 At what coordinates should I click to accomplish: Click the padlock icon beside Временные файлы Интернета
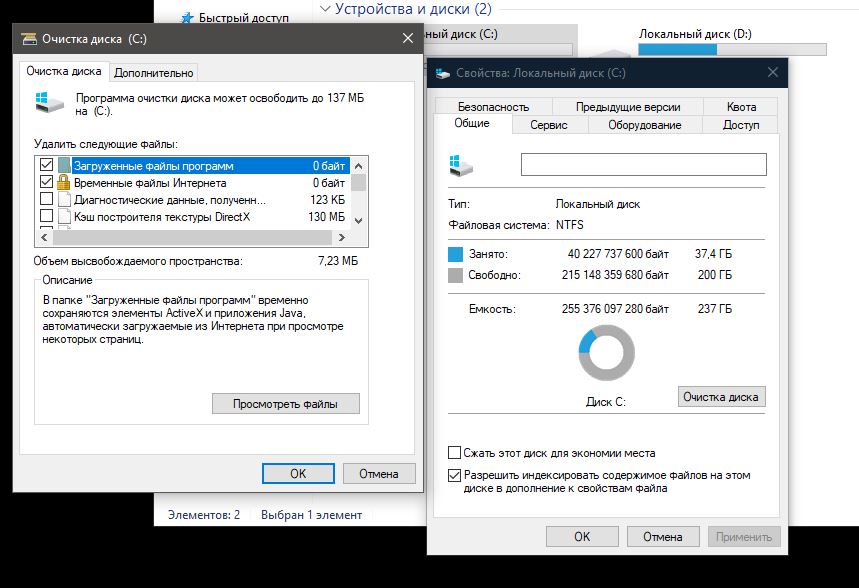point(64,183)
